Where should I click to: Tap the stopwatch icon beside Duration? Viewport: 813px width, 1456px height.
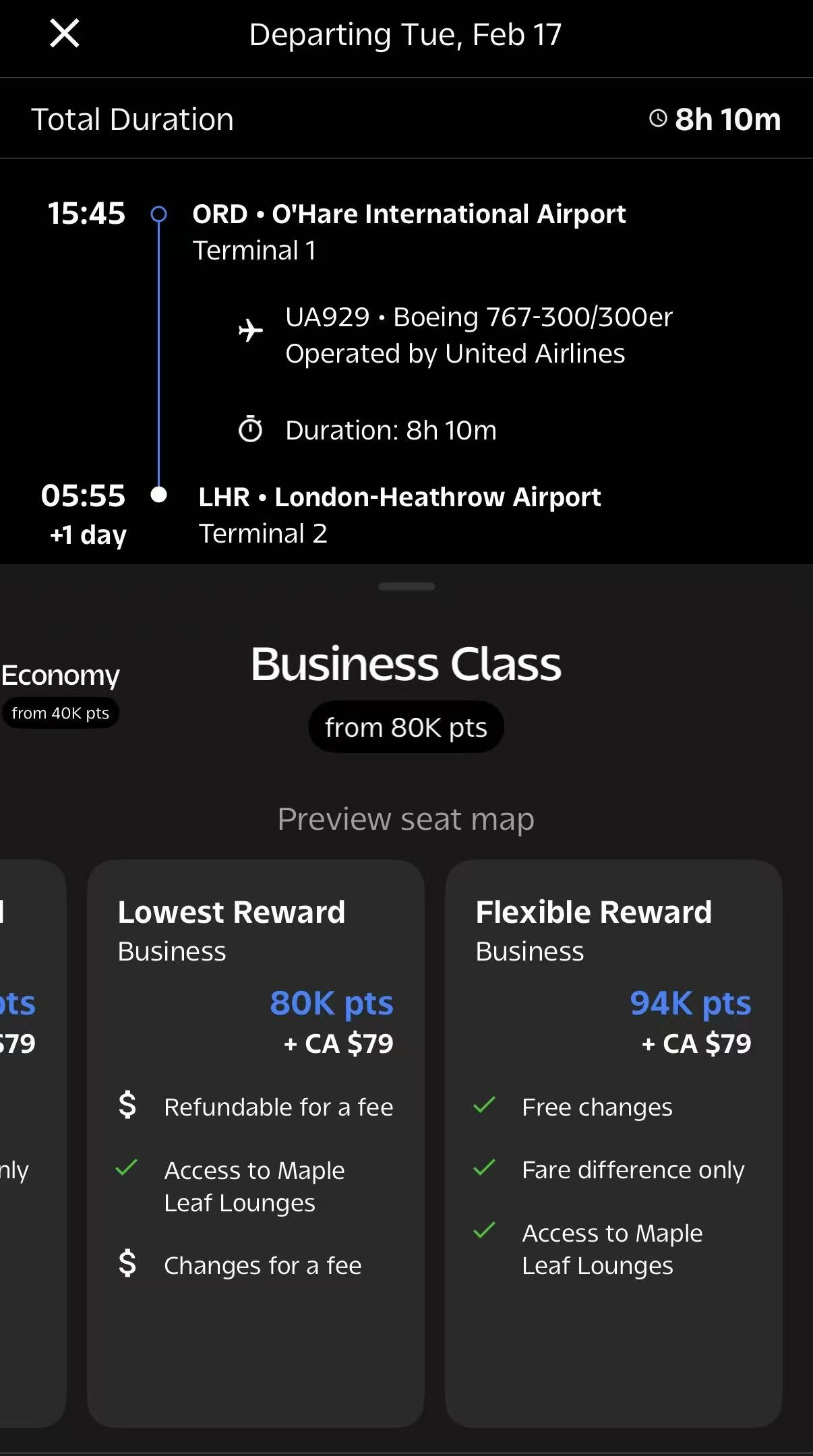[x=251, y=429]
